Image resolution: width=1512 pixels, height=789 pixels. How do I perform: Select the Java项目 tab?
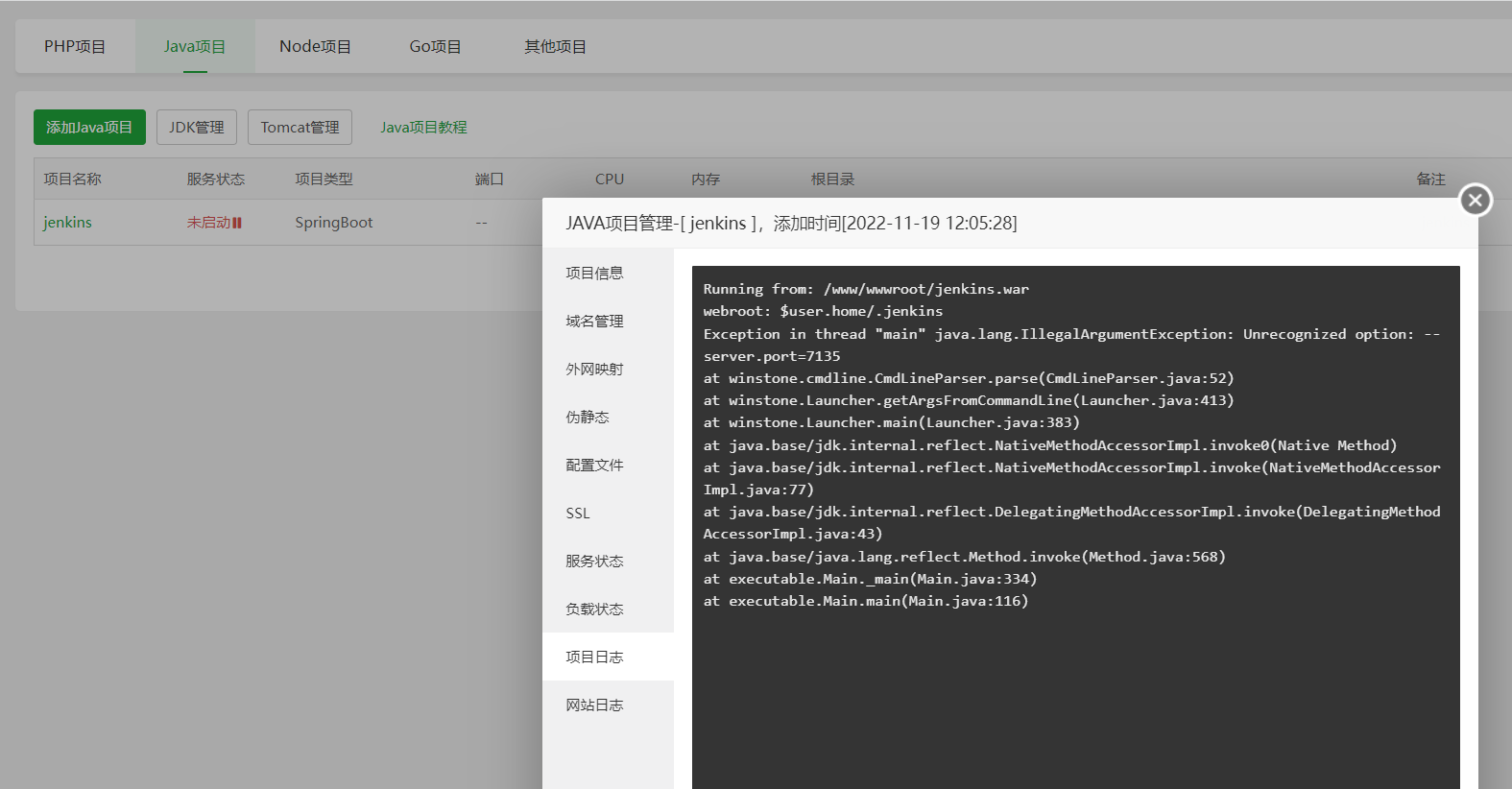click(x=195, y=46)
